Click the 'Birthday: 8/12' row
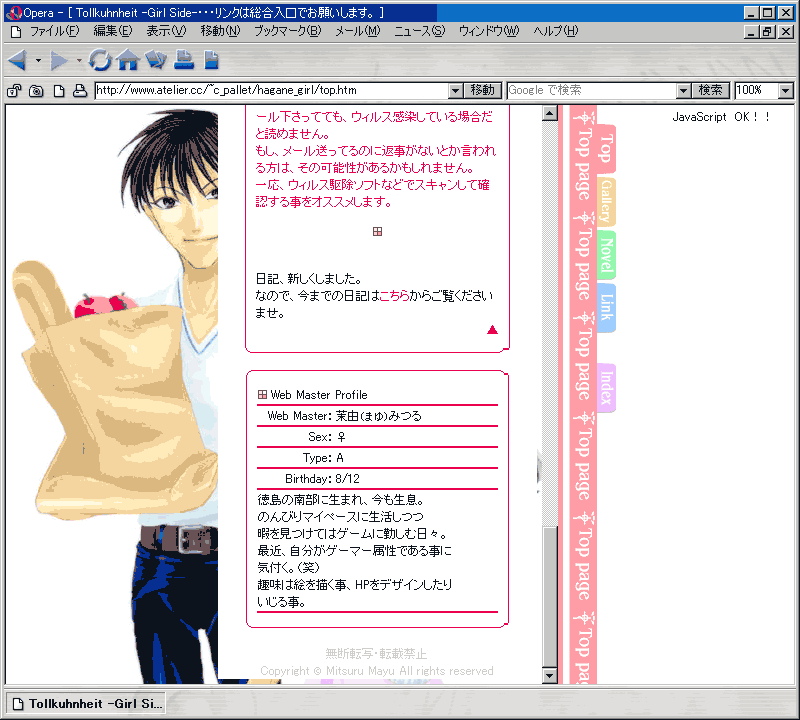This screenshot has height=720, width=800. pyautogui.click(x=377, y=479)
